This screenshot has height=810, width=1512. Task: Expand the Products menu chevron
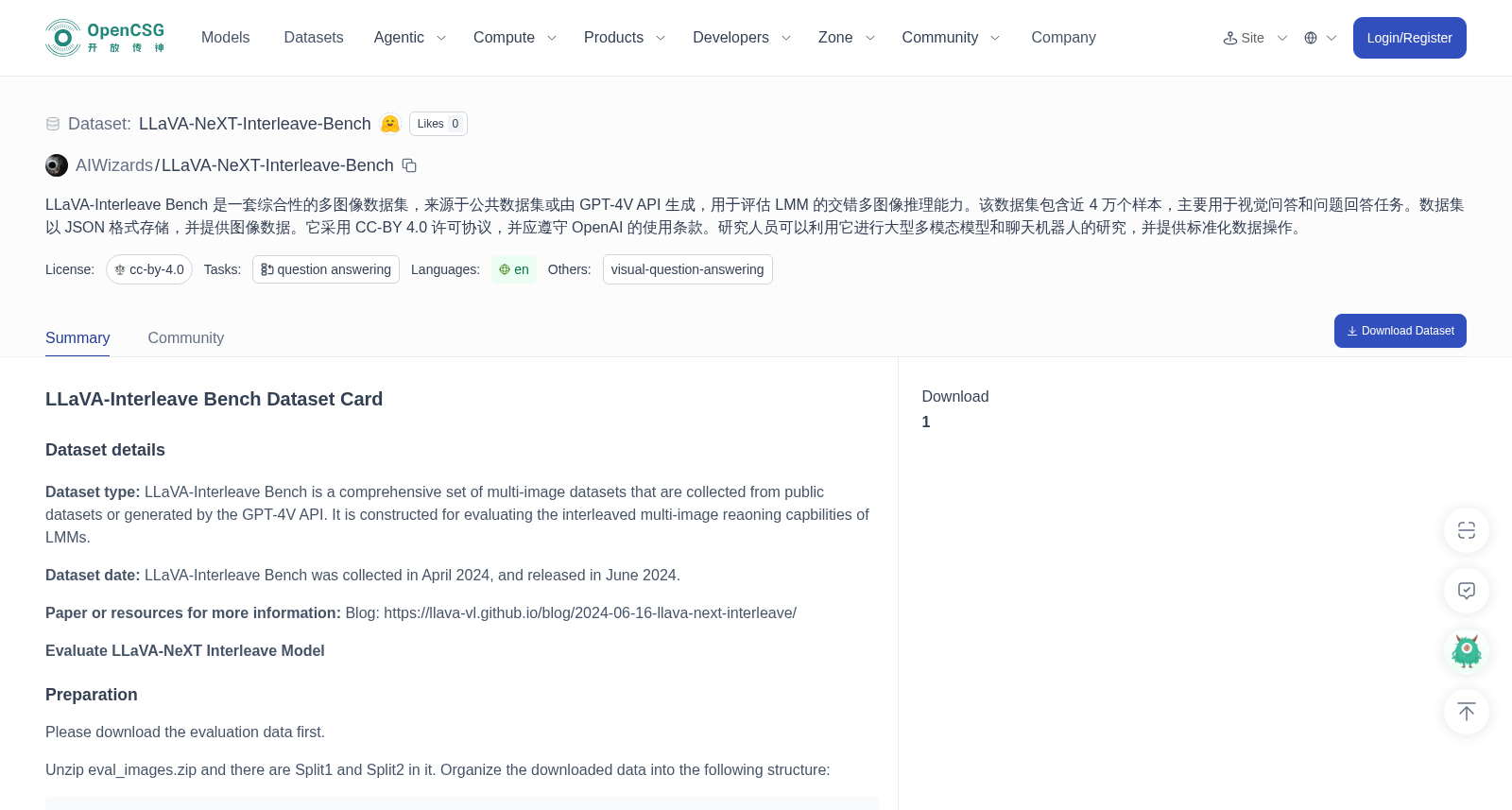click(661, 38)
